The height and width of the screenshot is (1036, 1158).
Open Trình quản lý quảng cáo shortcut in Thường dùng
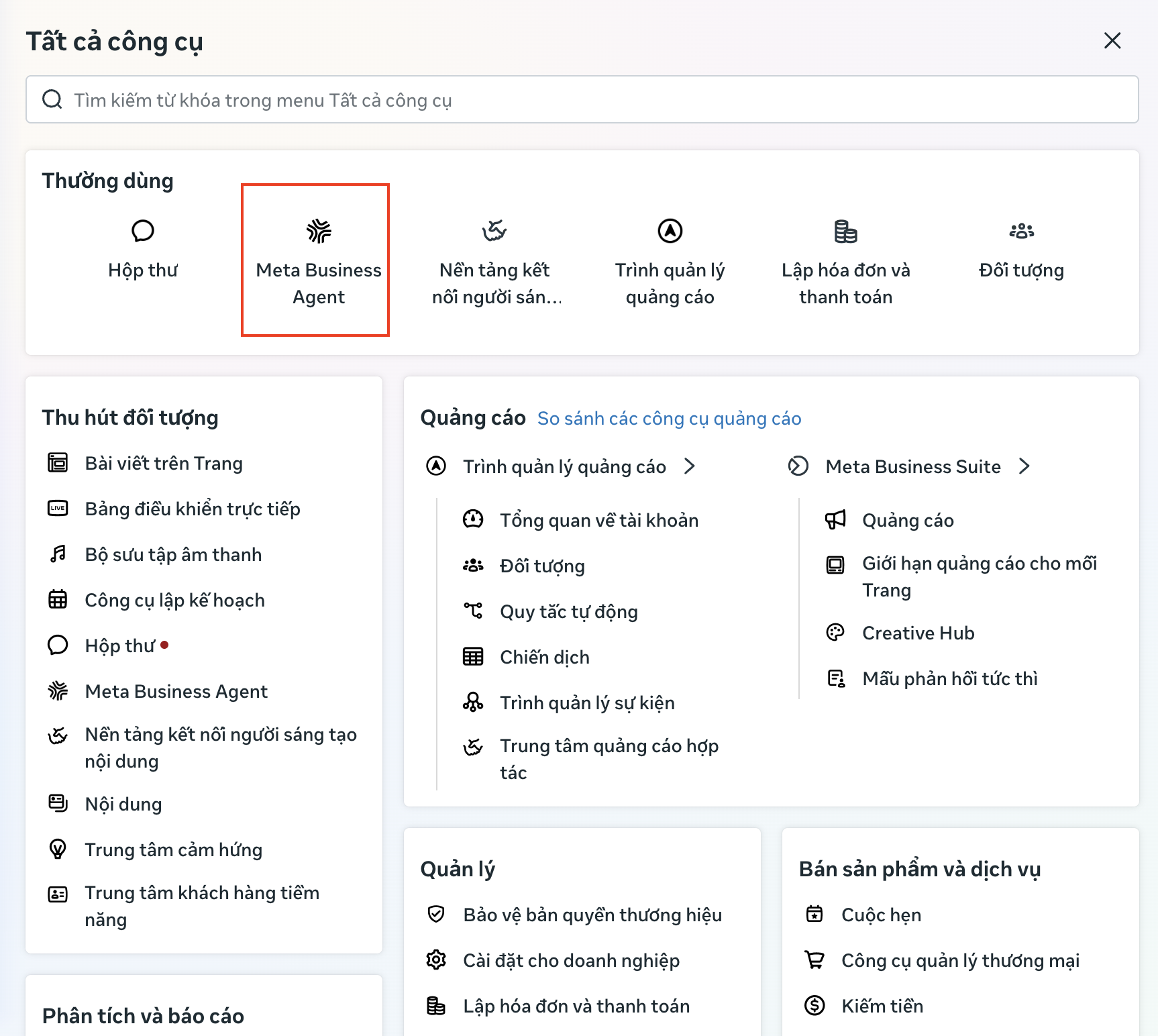coord(670,263)
